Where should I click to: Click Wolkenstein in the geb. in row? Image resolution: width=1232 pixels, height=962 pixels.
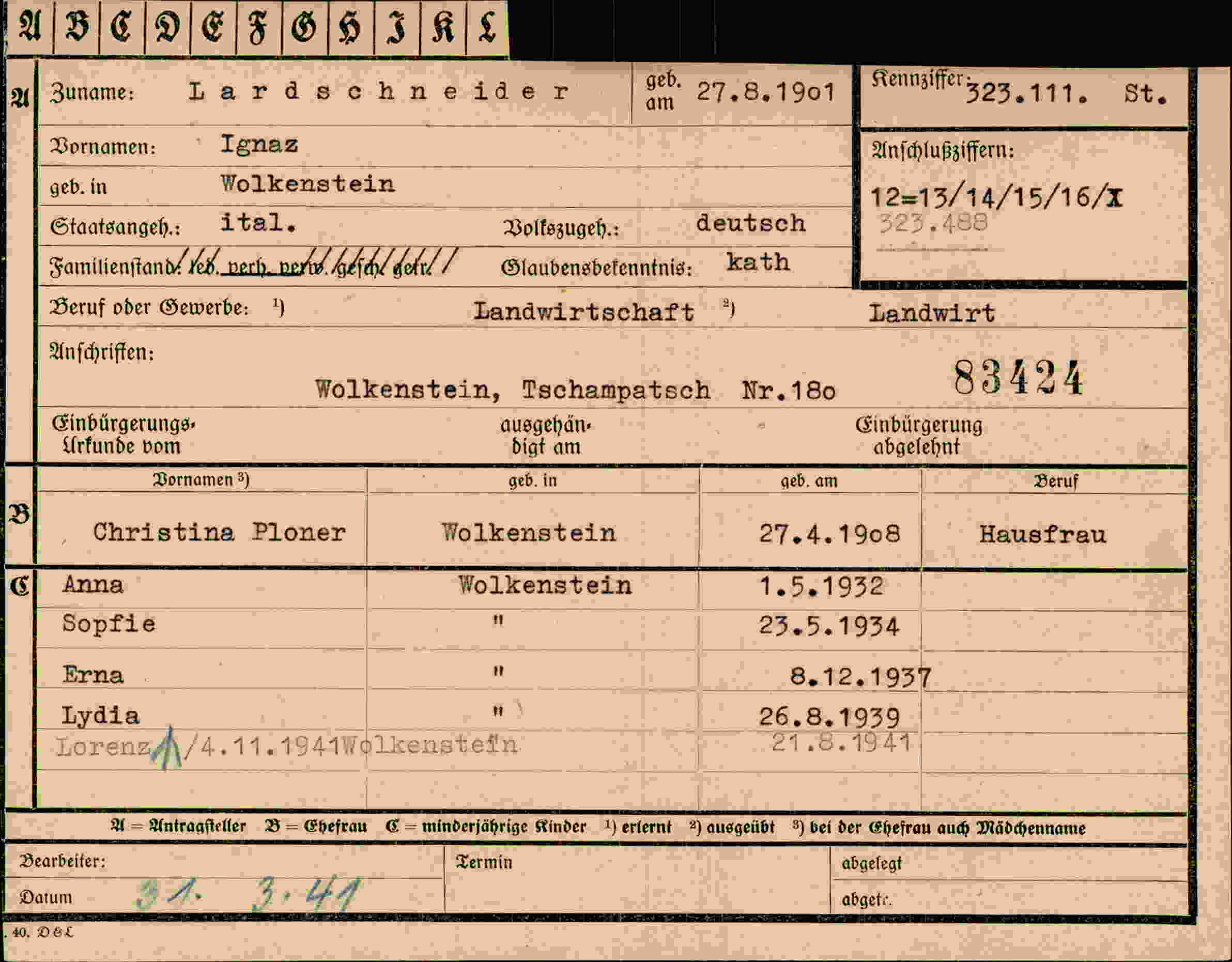[308, 184]
